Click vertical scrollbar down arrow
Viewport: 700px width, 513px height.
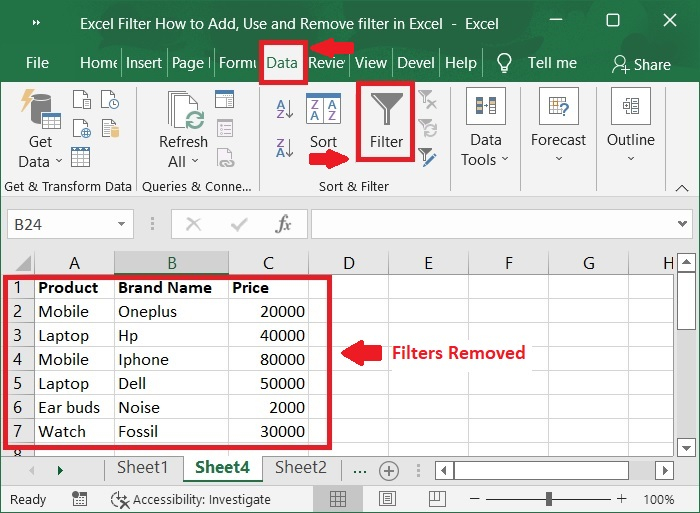[x=686, y=447]
